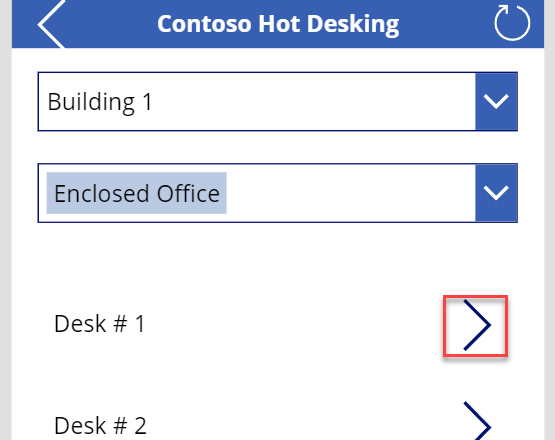Click the Desk # 1 row's blank middle area
555x440 pixels.
(x=294, y=324)
